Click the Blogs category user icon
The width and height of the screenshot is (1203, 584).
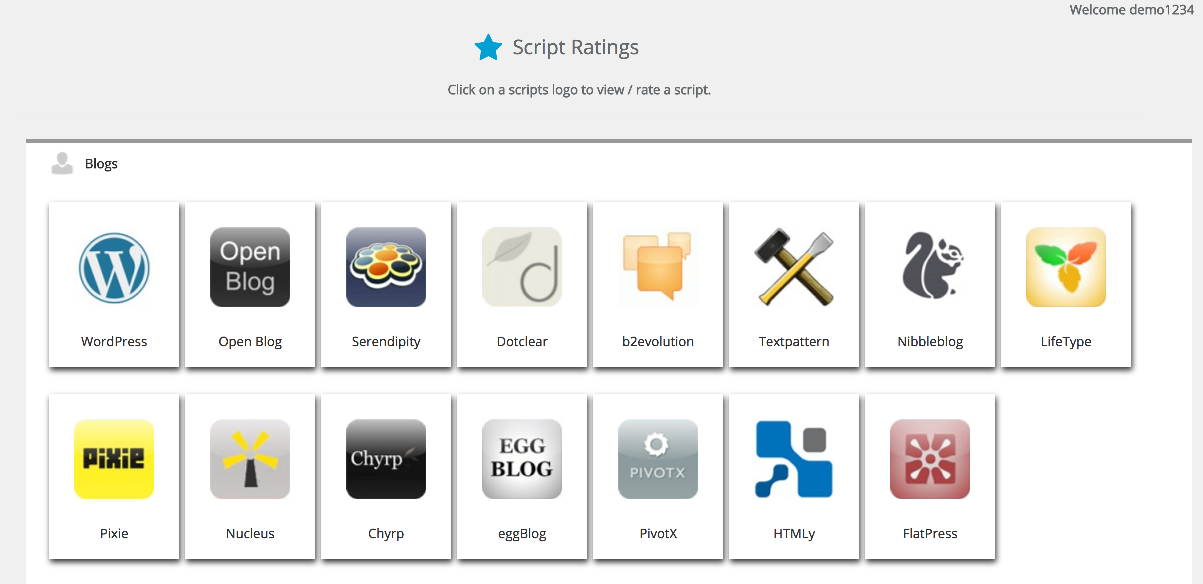pyautogui.click(x=62, y=163)
